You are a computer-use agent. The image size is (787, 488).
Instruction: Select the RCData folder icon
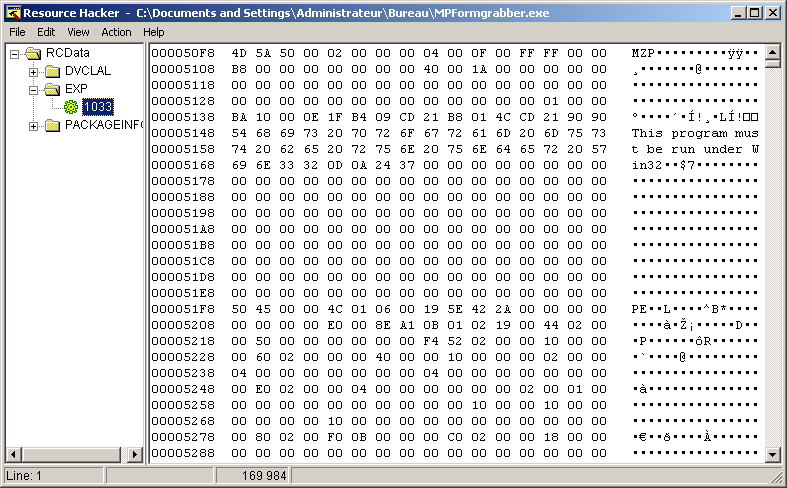33,53
